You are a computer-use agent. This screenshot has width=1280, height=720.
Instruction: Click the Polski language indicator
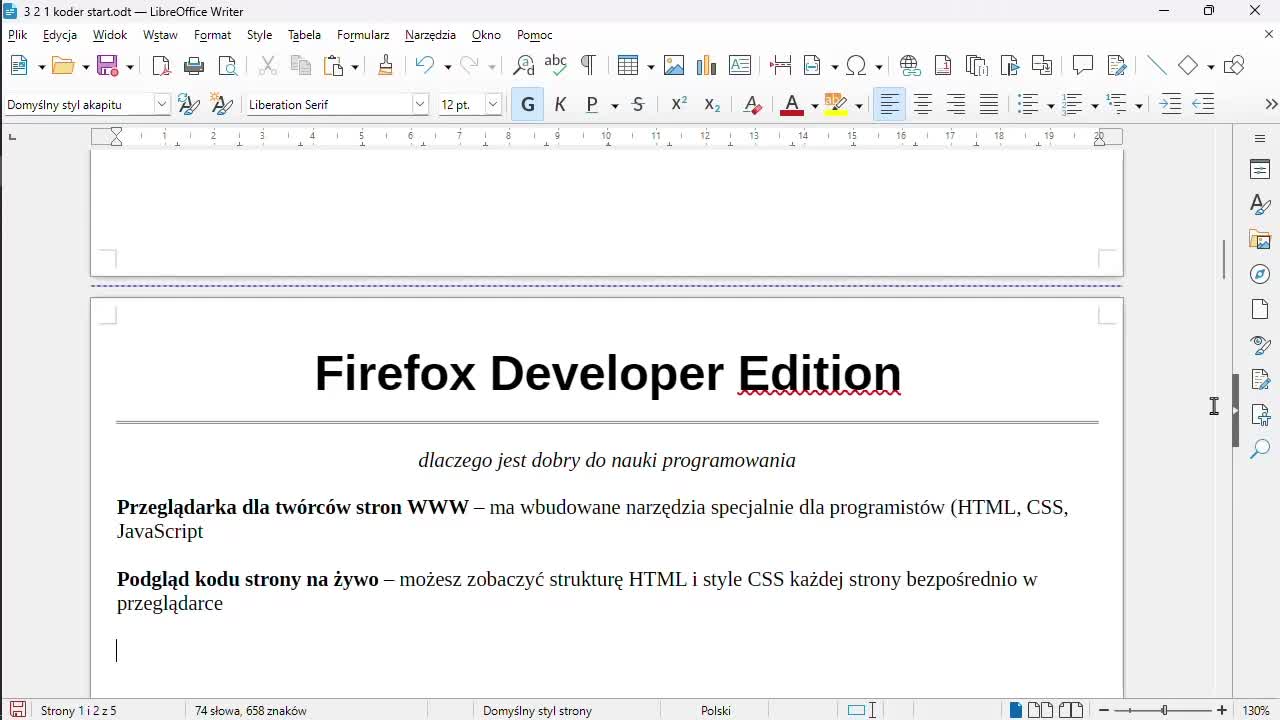[x=715, y=710]
